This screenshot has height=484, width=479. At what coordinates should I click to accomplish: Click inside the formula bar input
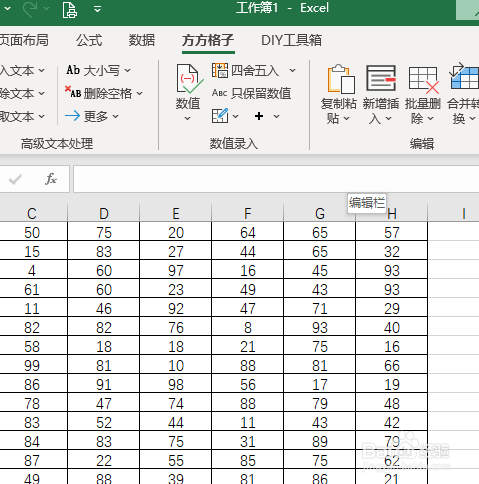coord(276,179)
